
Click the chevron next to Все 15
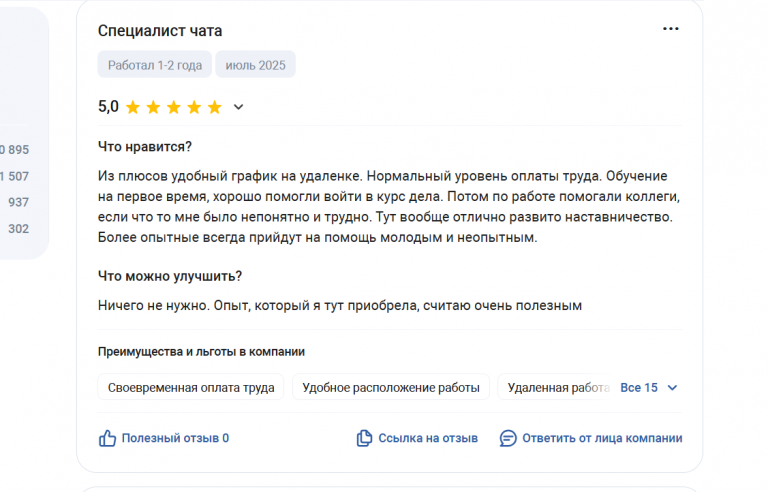coord(672,388)
